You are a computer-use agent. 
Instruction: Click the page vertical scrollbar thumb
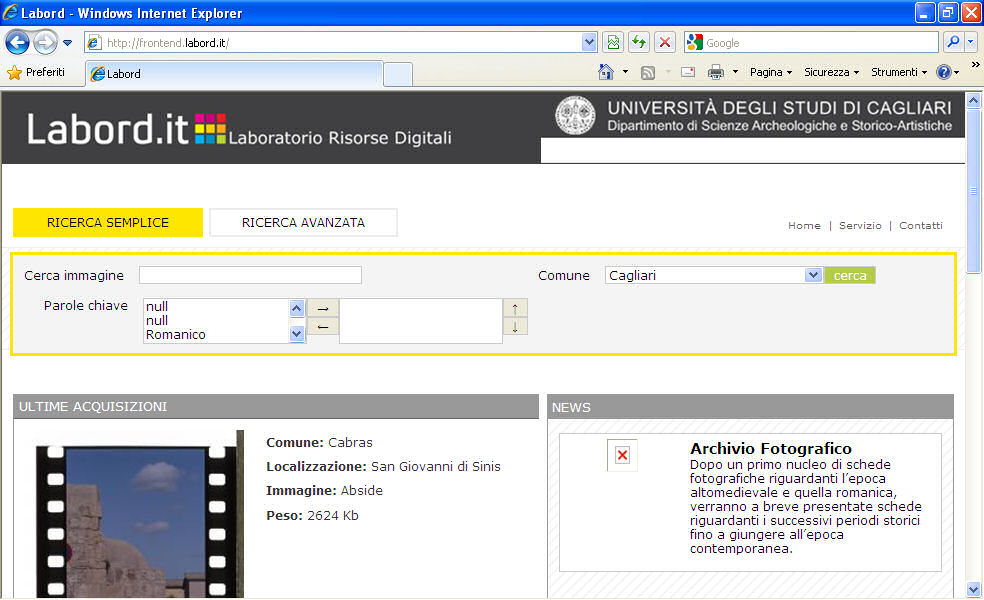[x=973, y=191]
